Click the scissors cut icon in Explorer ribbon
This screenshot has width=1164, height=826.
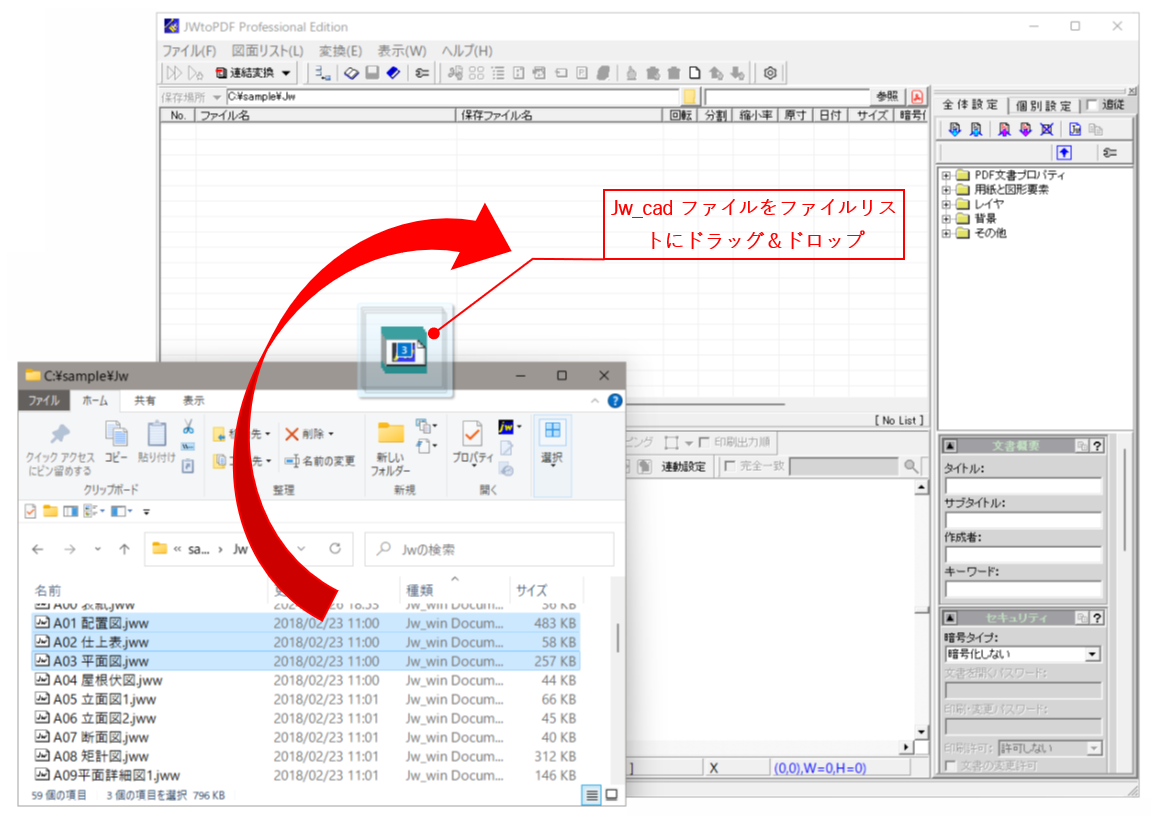(x=187, y=427)
